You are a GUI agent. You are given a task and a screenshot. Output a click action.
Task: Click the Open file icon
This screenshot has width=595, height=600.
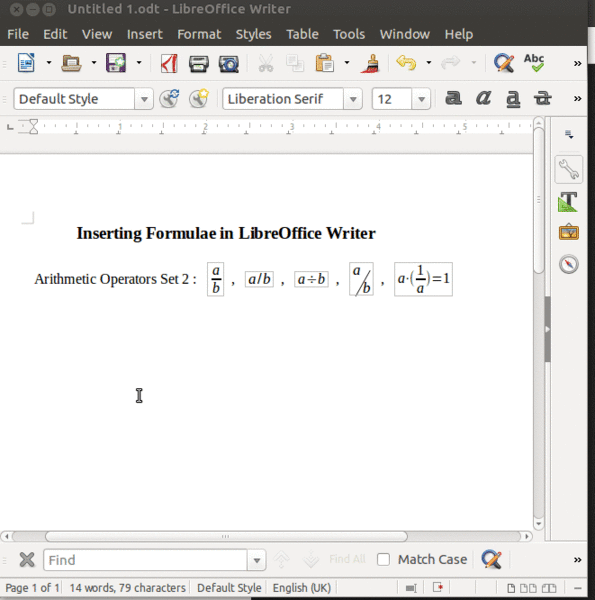pos(71,63)
